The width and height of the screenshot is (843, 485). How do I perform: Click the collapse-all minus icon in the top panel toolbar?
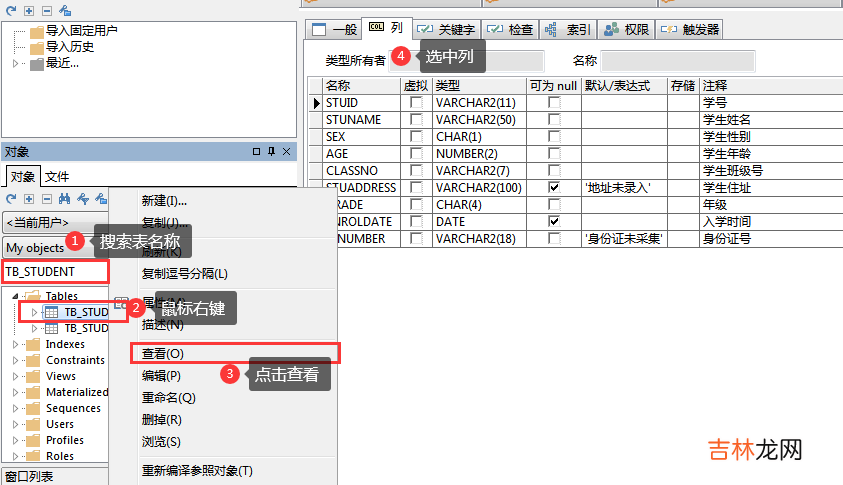coord(46,10)
